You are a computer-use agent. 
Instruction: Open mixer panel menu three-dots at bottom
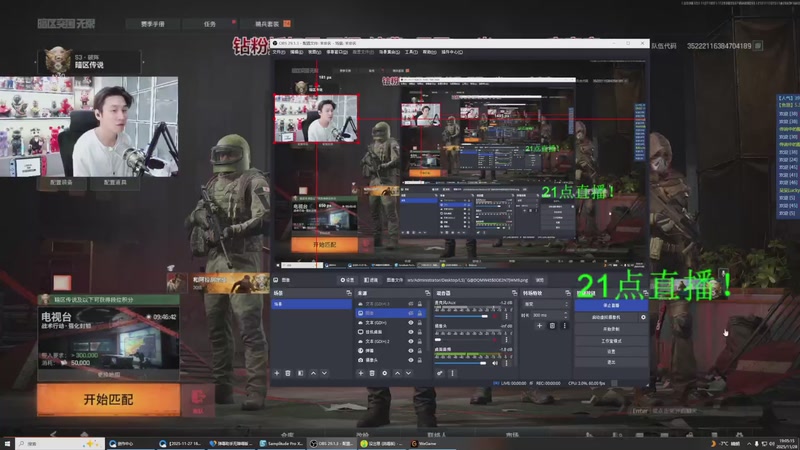pyautogui.click(x=452, y=373)
